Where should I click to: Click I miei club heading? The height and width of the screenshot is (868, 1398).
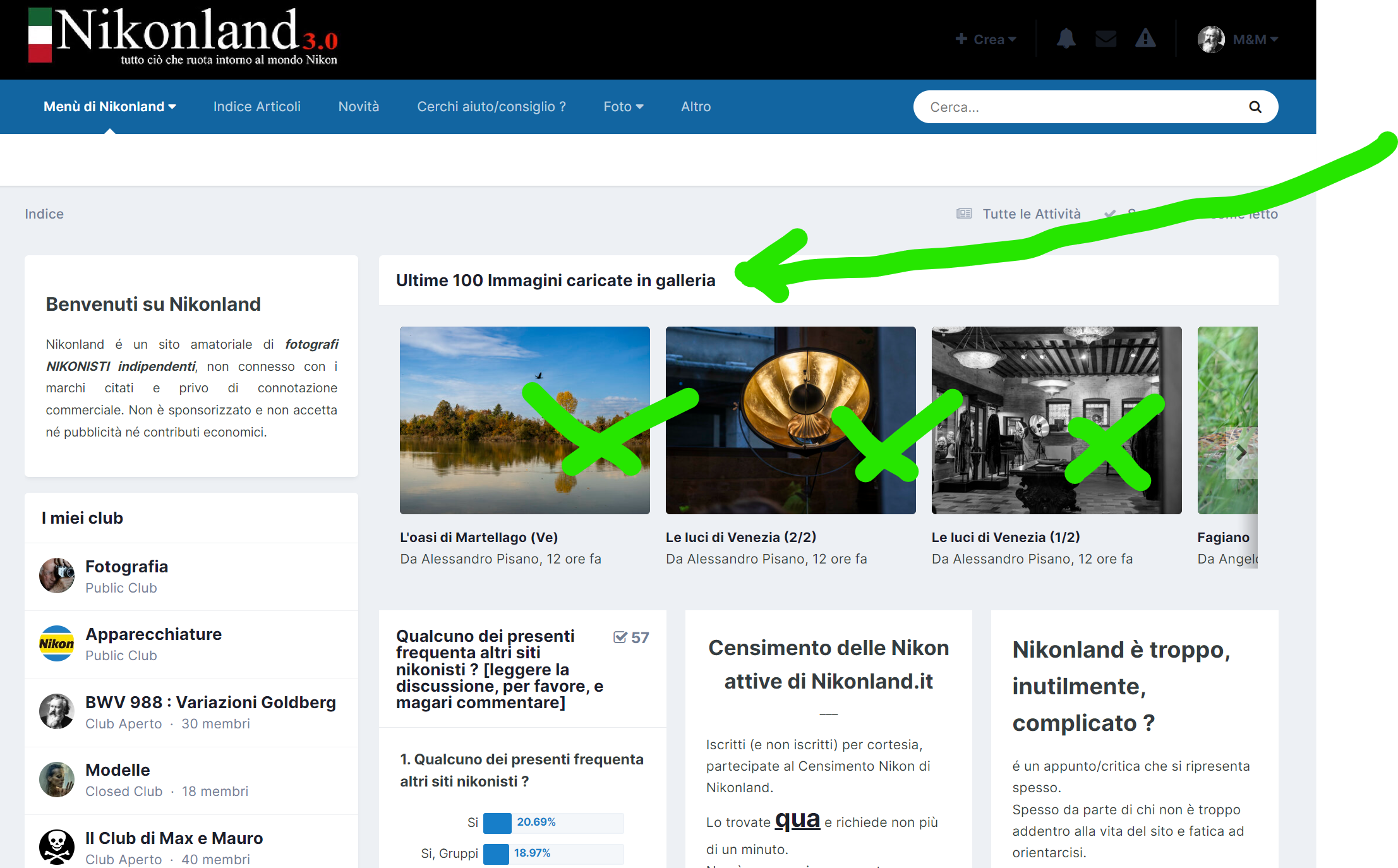pos(82,518)
